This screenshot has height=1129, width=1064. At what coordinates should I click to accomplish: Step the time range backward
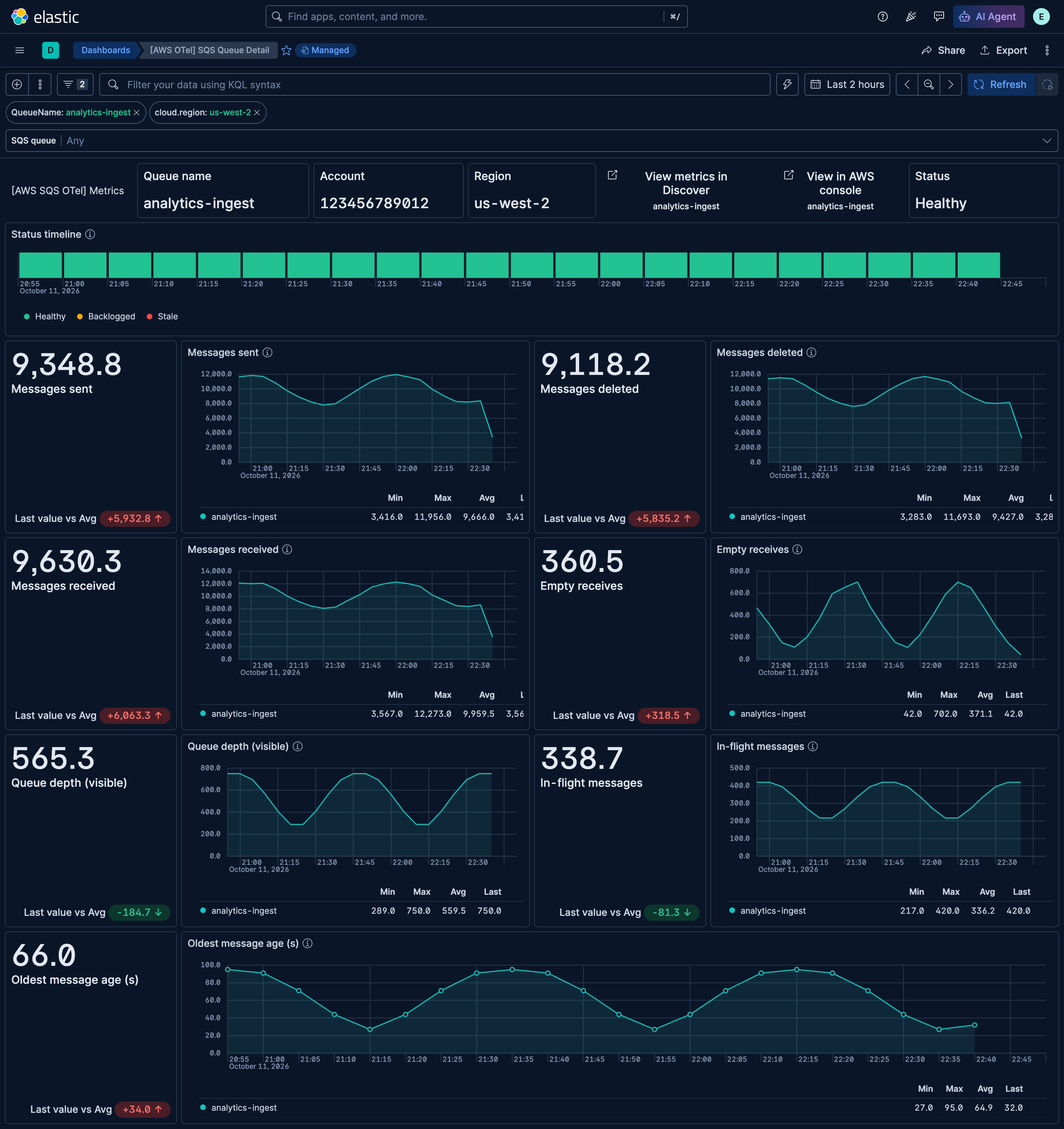[907, 84]
